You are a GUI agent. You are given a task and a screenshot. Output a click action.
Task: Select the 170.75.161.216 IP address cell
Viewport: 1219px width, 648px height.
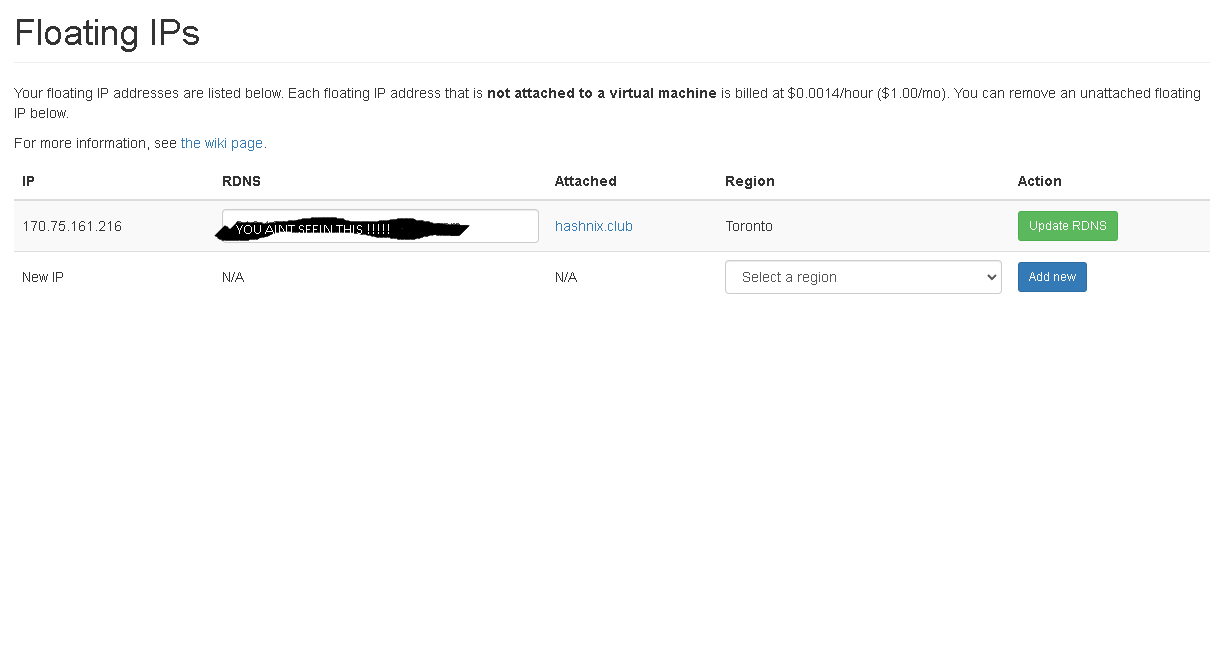[72, 226]
